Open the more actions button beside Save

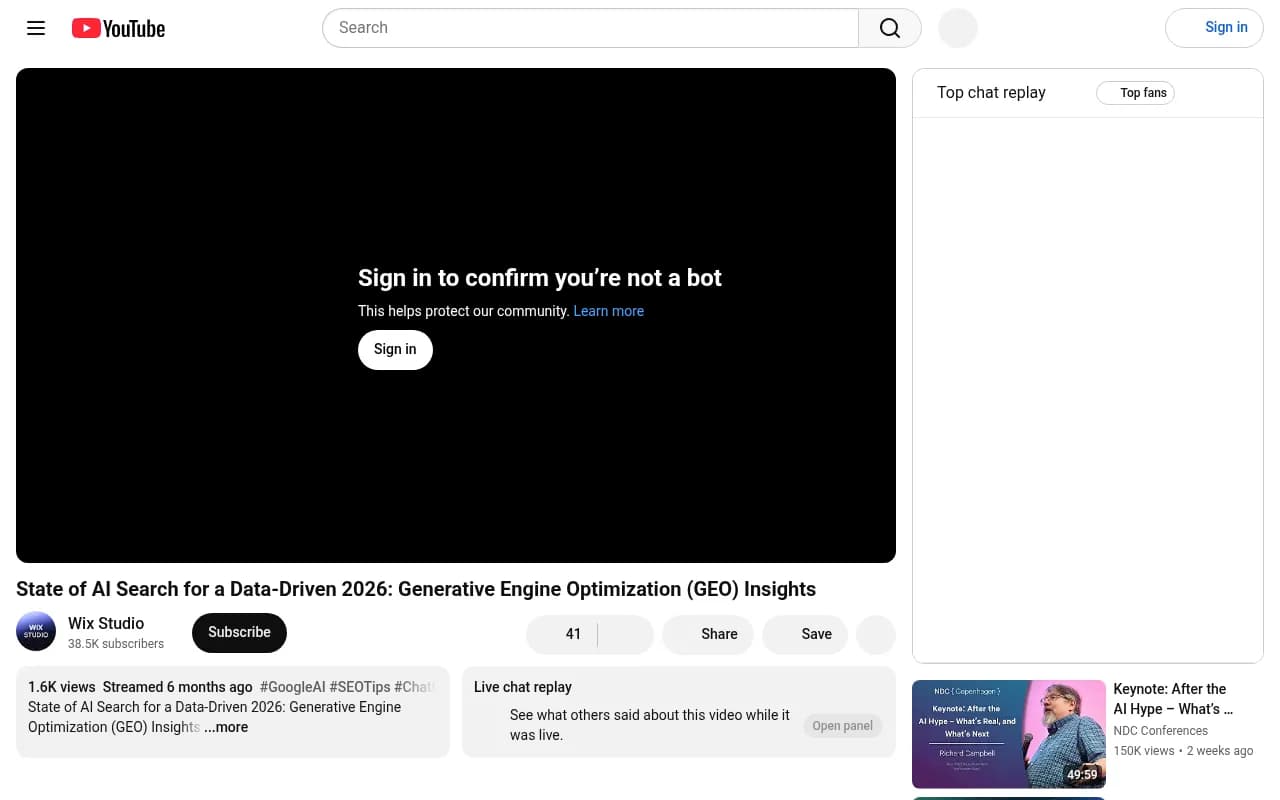tap(876, 634)
